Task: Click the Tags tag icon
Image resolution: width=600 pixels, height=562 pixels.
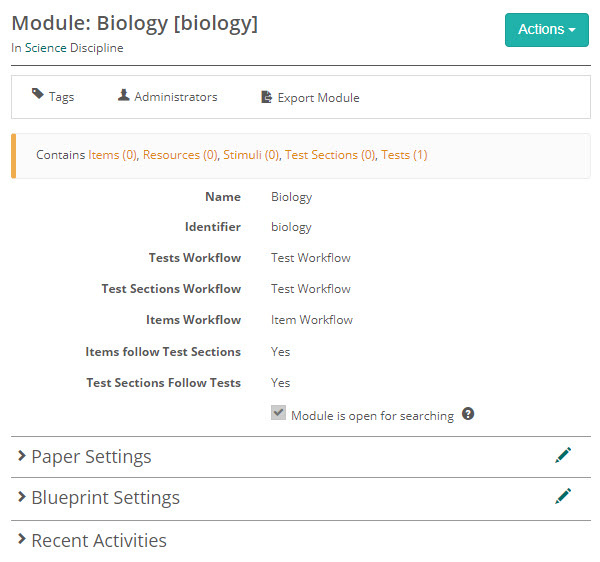Action: (37, 95)
